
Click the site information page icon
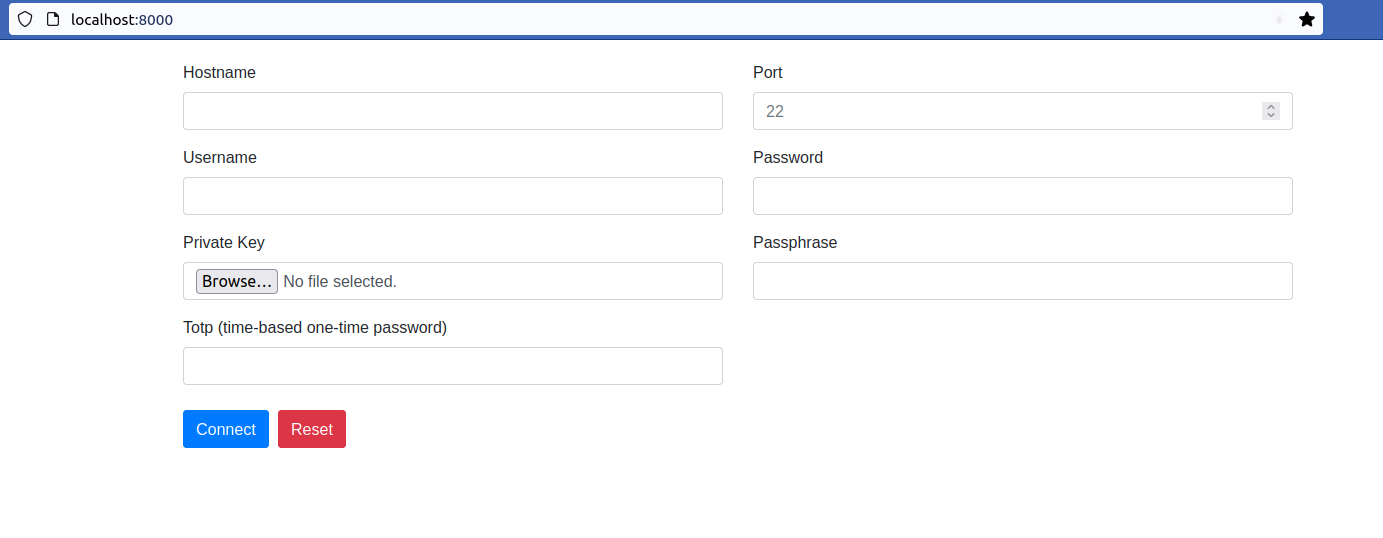coord(53,19)
